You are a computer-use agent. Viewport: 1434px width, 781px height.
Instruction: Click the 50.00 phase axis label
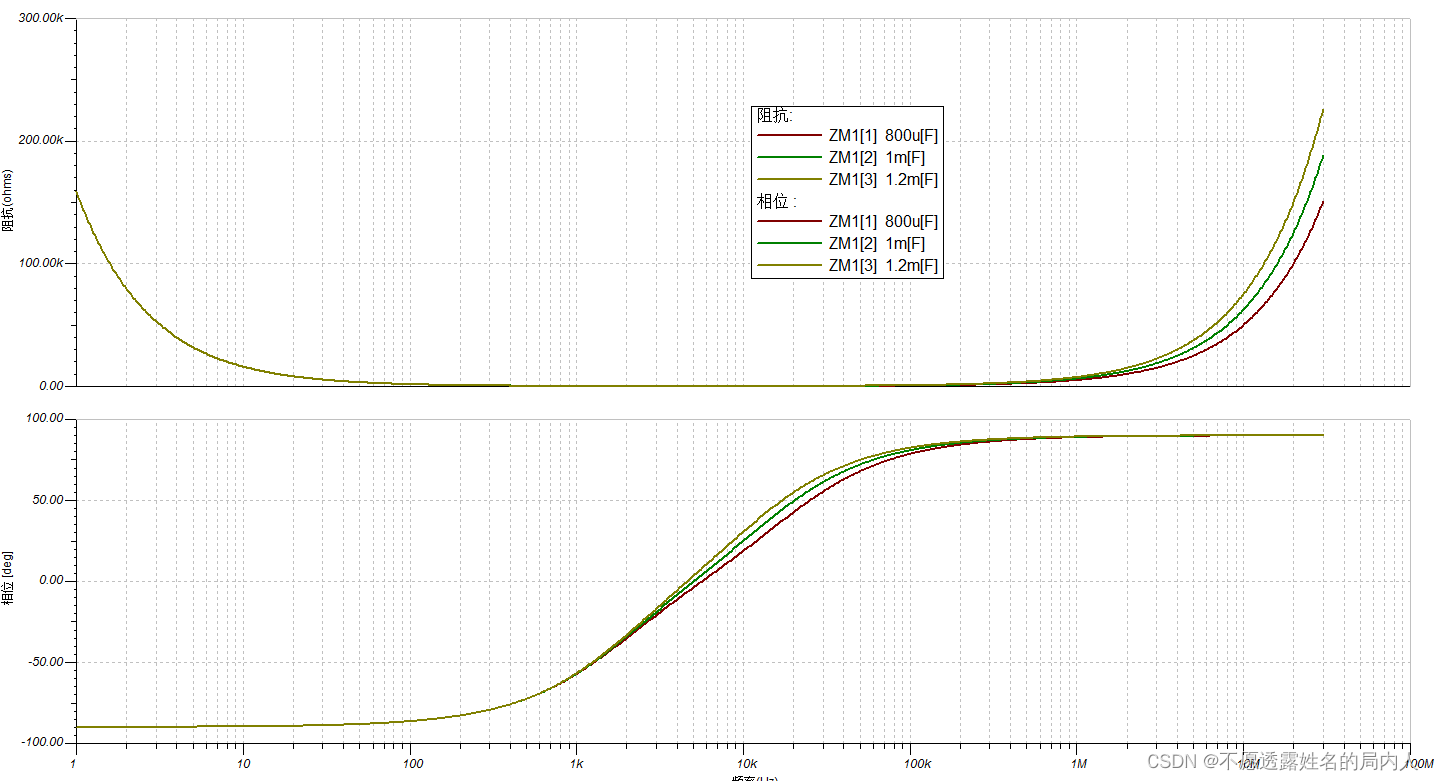click(x=49, y=500)
